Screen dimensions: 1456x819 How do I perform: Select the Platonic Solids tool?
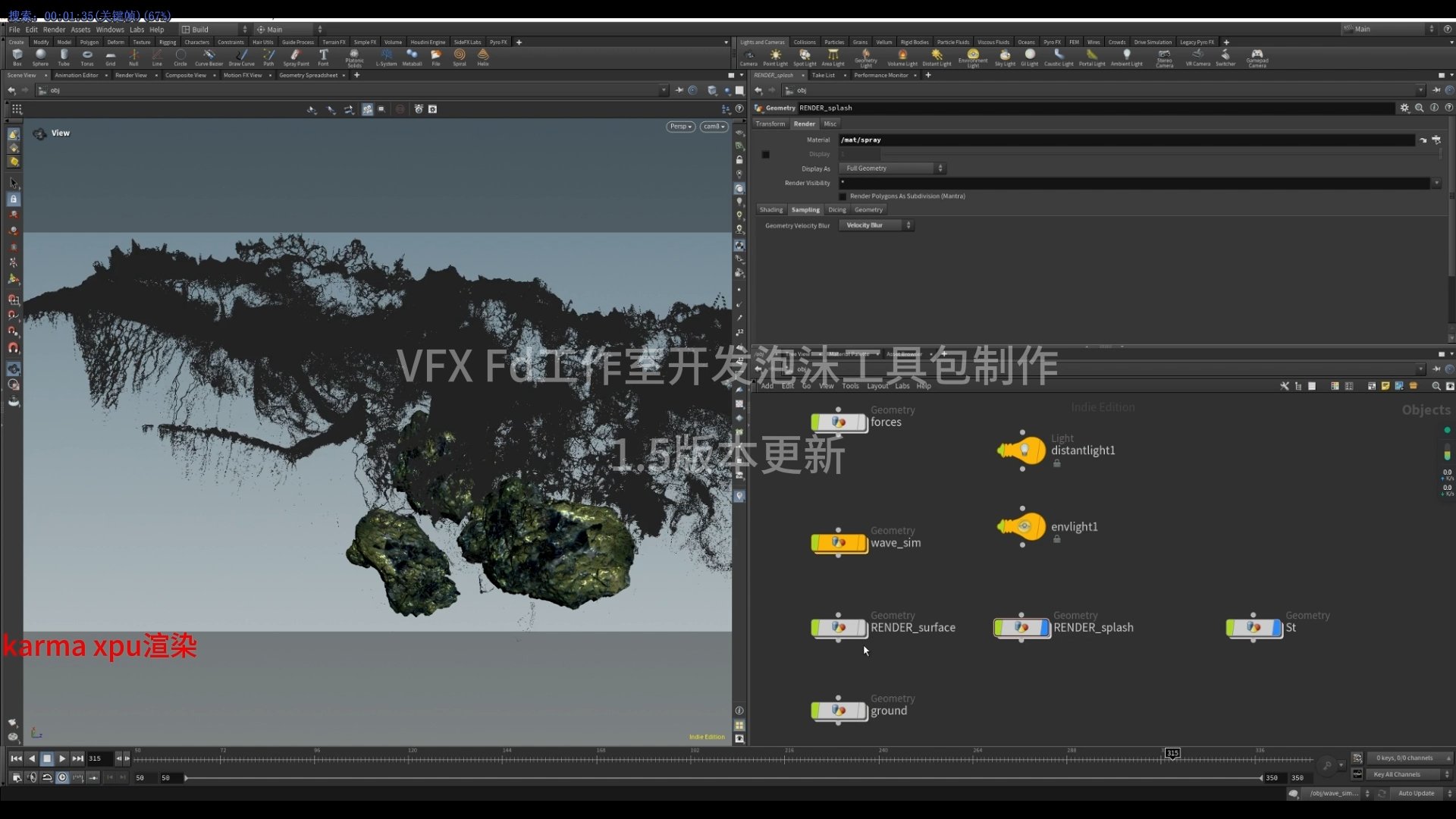point(355,57)
